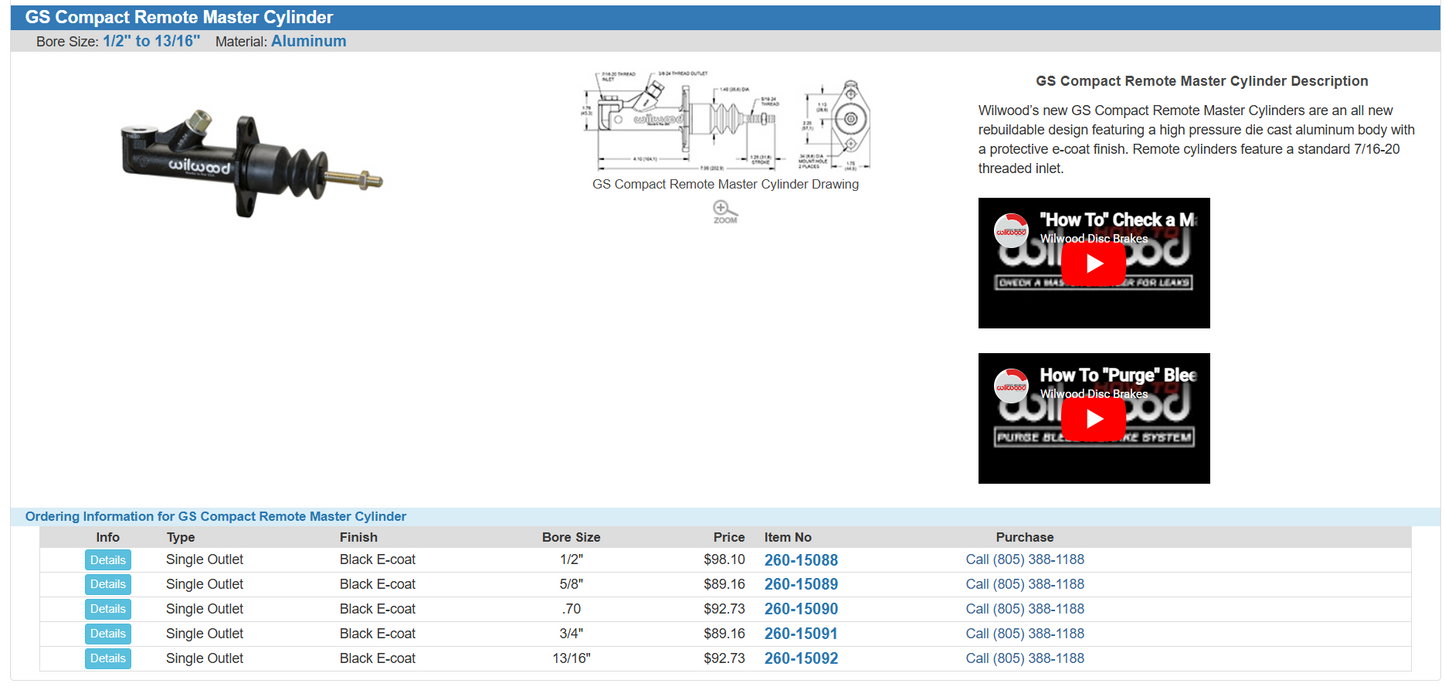Open item number 260-15092
Viewport: 1445px width, 697px height.
pyautogui.click(x=801, y=659)
